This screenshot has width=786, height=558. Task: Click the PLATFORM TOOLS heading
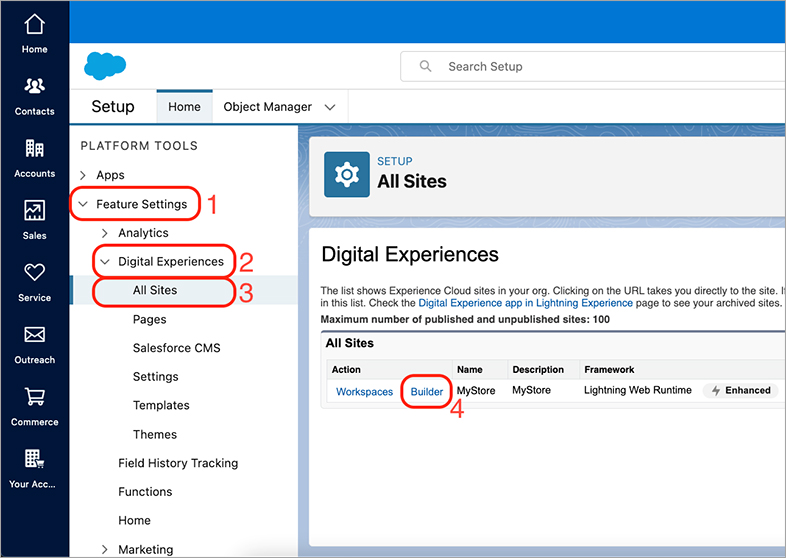139,146
